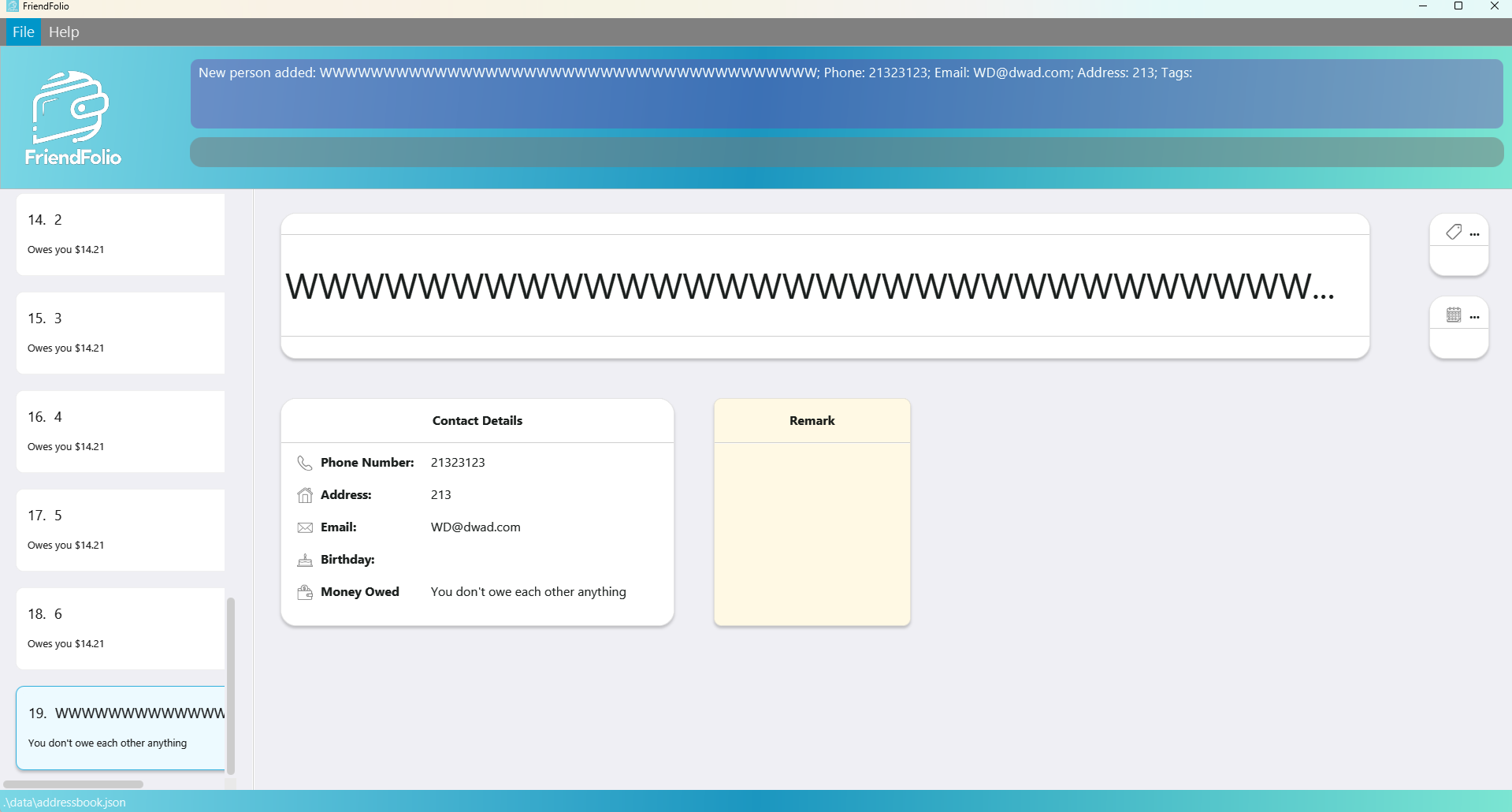The image size is (1512, 812).
Task: Click the tag icon card
Action: [1458, 245]
